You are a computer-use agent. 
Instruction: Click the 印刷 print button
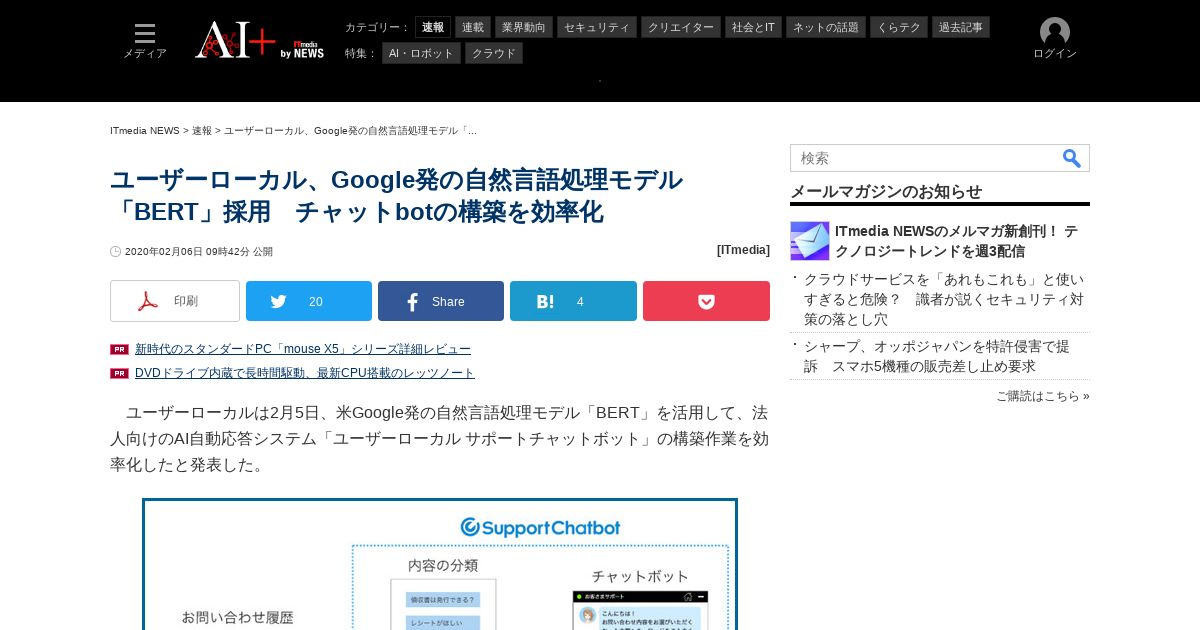click(x=175, y=301)
